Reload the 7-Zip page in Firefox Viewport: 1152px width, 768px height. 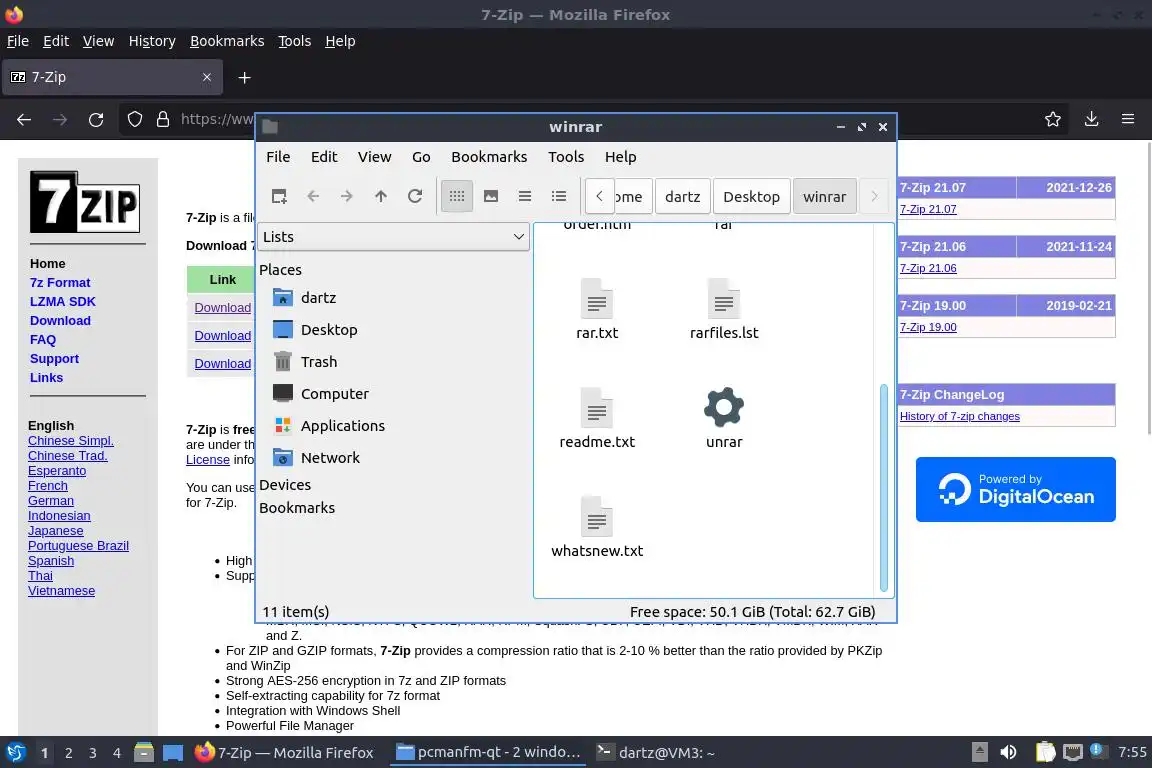pyautogui.click(x=96, y=119)
